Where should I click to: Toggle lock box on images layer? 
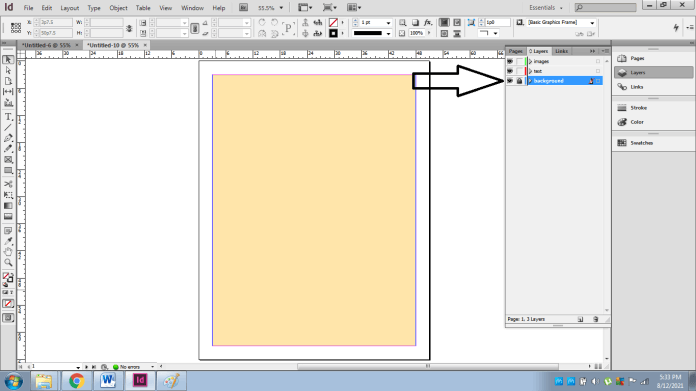pyautogui.click(x=519, y=61)
